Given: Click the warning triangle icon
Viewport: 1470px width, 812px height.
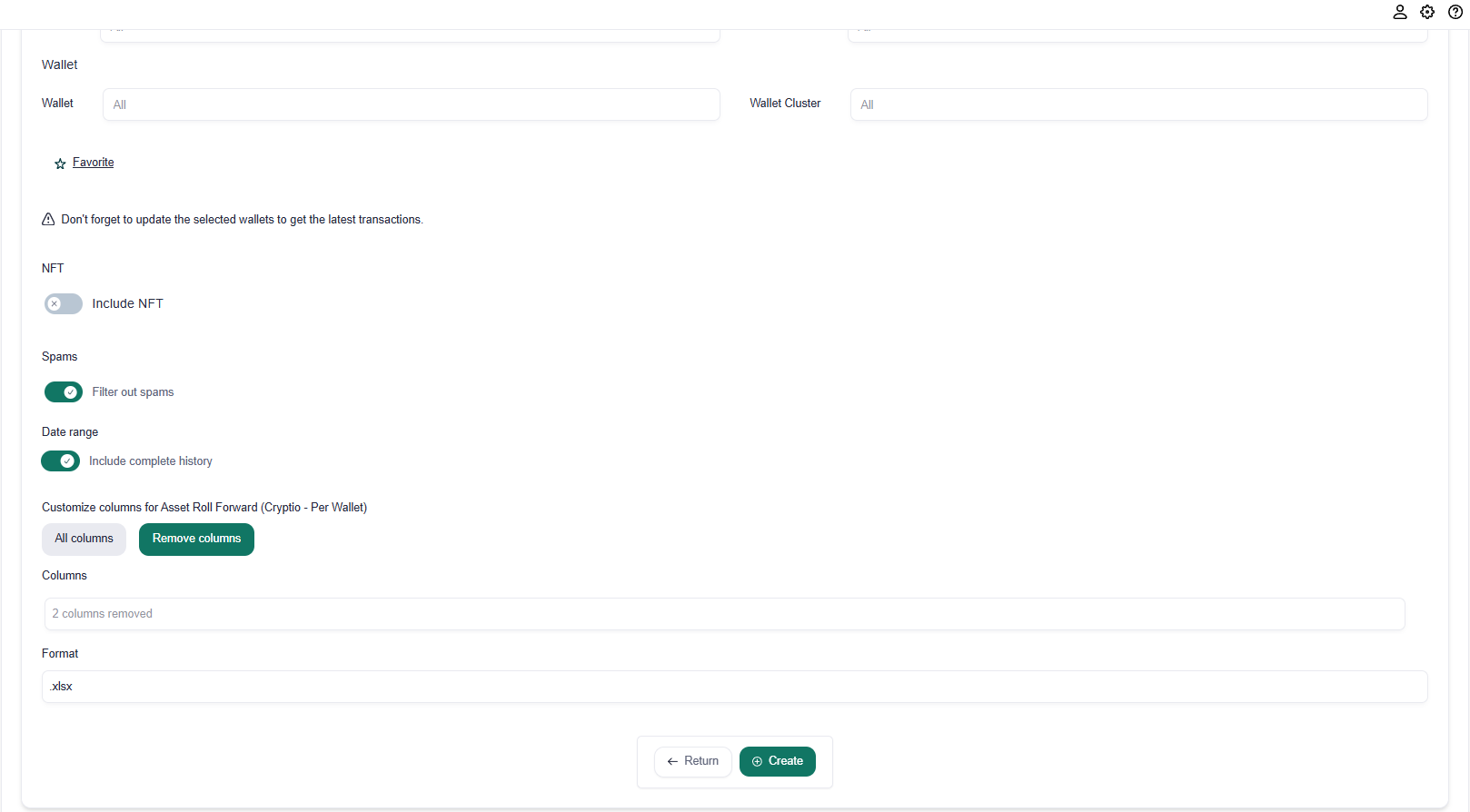Looking at the screenshot, I should [48, 220].
